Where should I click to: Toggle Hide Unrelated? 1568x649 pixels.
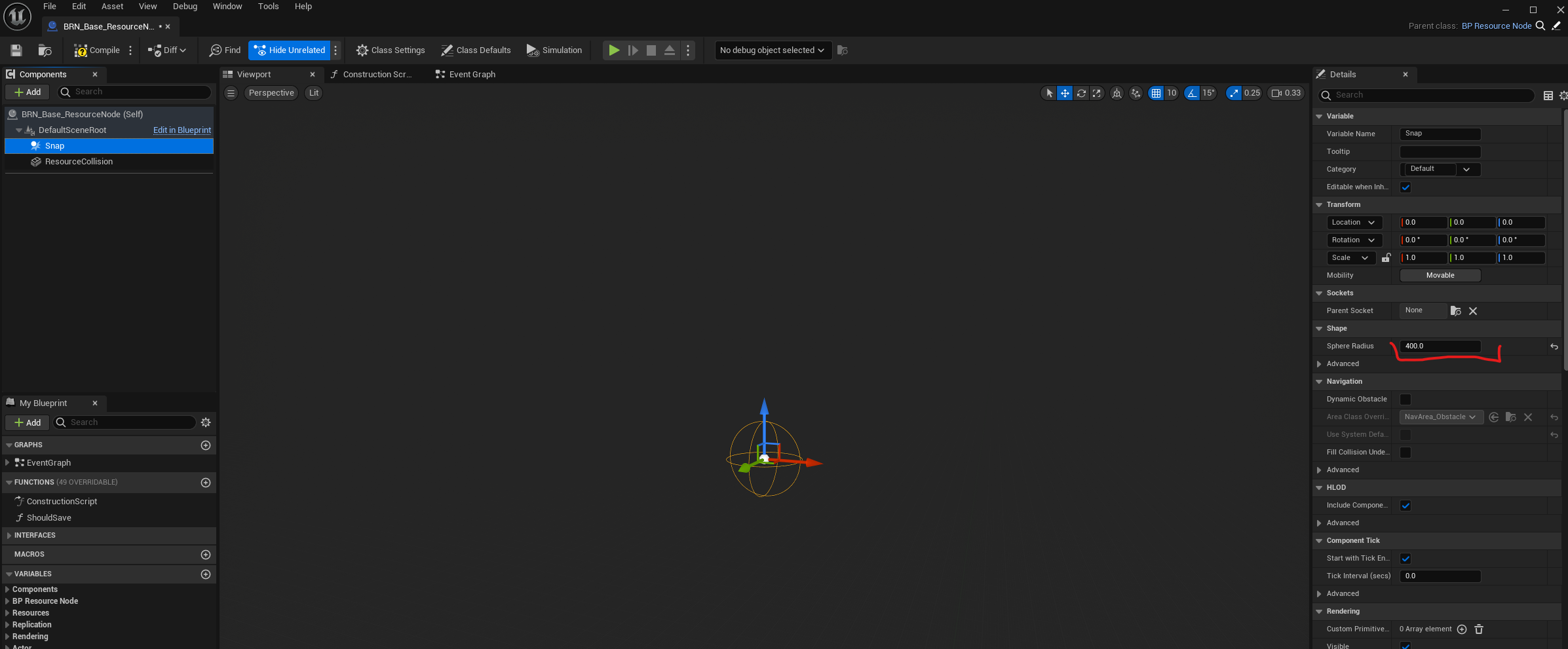290,50
